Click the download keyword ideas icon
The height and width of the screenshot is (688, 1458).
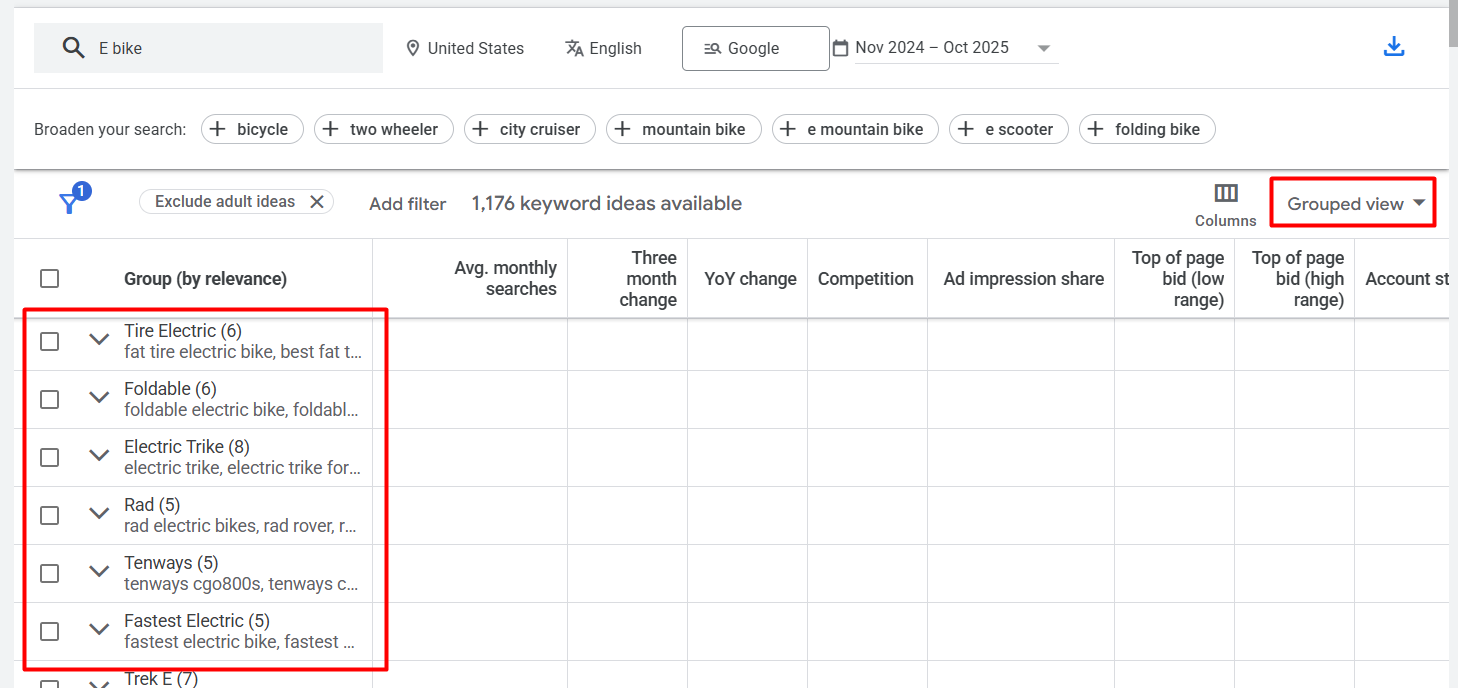[1394, 47]
